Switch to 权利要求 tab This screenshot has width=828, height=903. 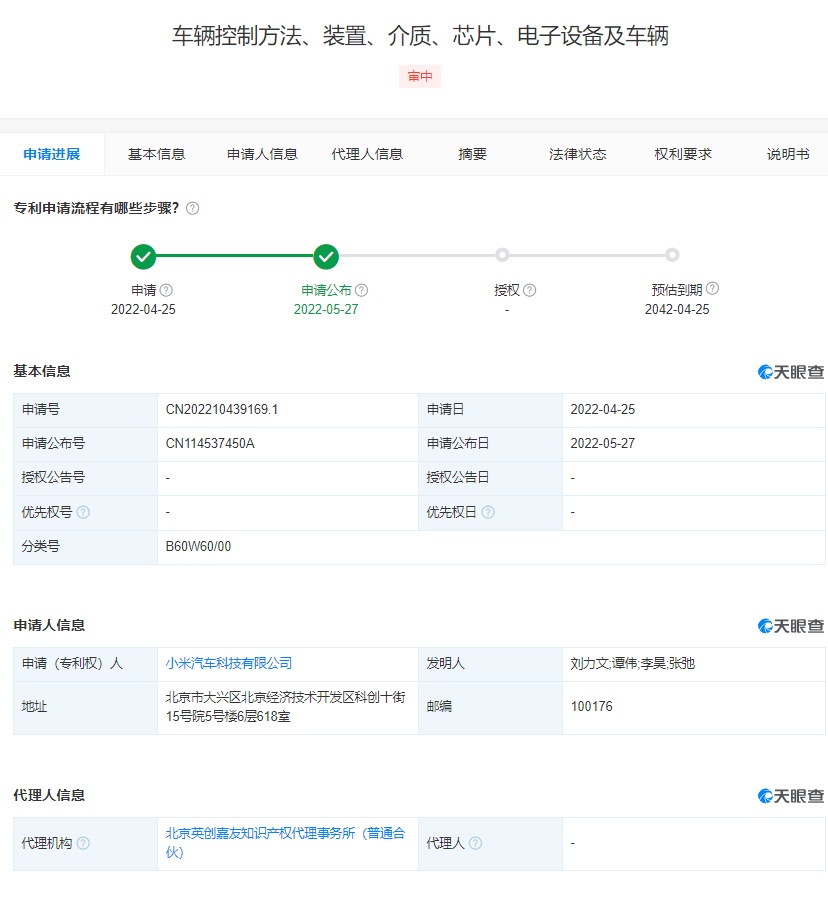(x=683, y=154)
